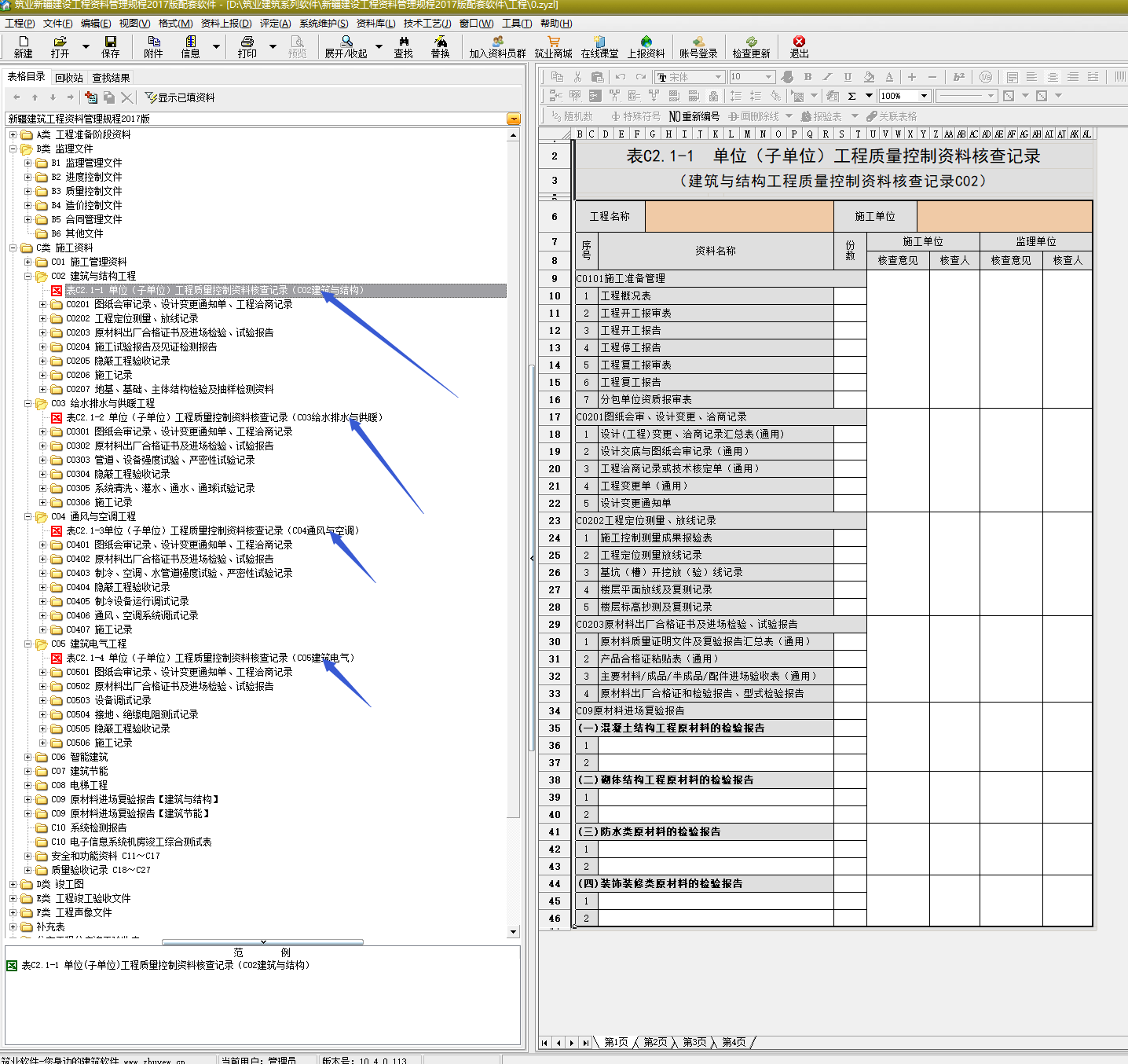
Task: Click the 打印 printer icon
Action: pos(247,46)
